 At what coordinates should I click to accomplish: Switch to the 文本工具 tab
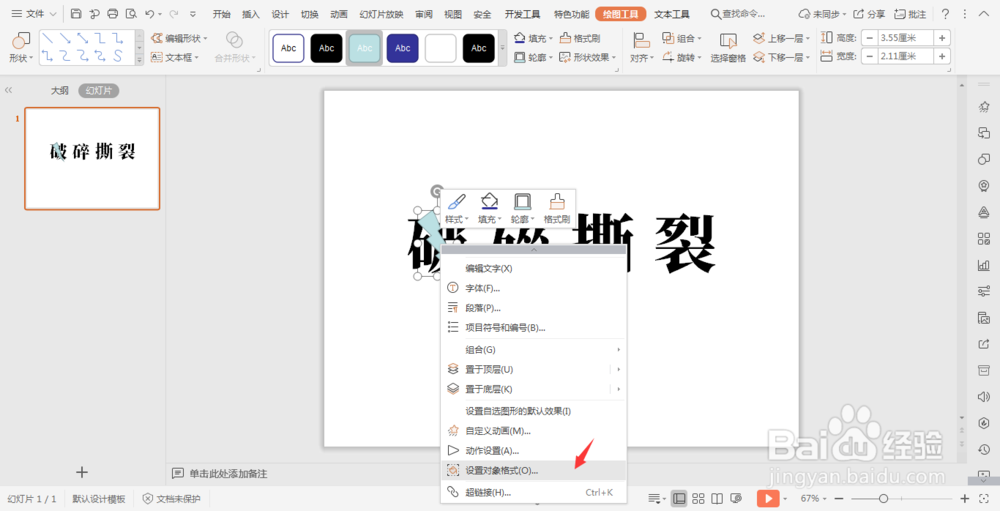point(672,14)
